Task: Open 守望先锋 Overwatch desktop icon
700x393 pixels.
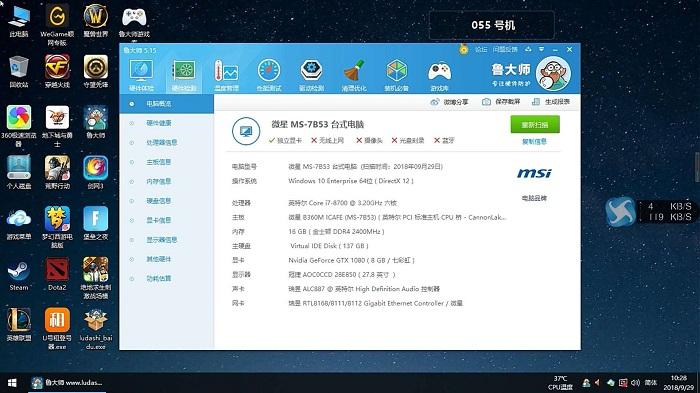Action: 96,71
